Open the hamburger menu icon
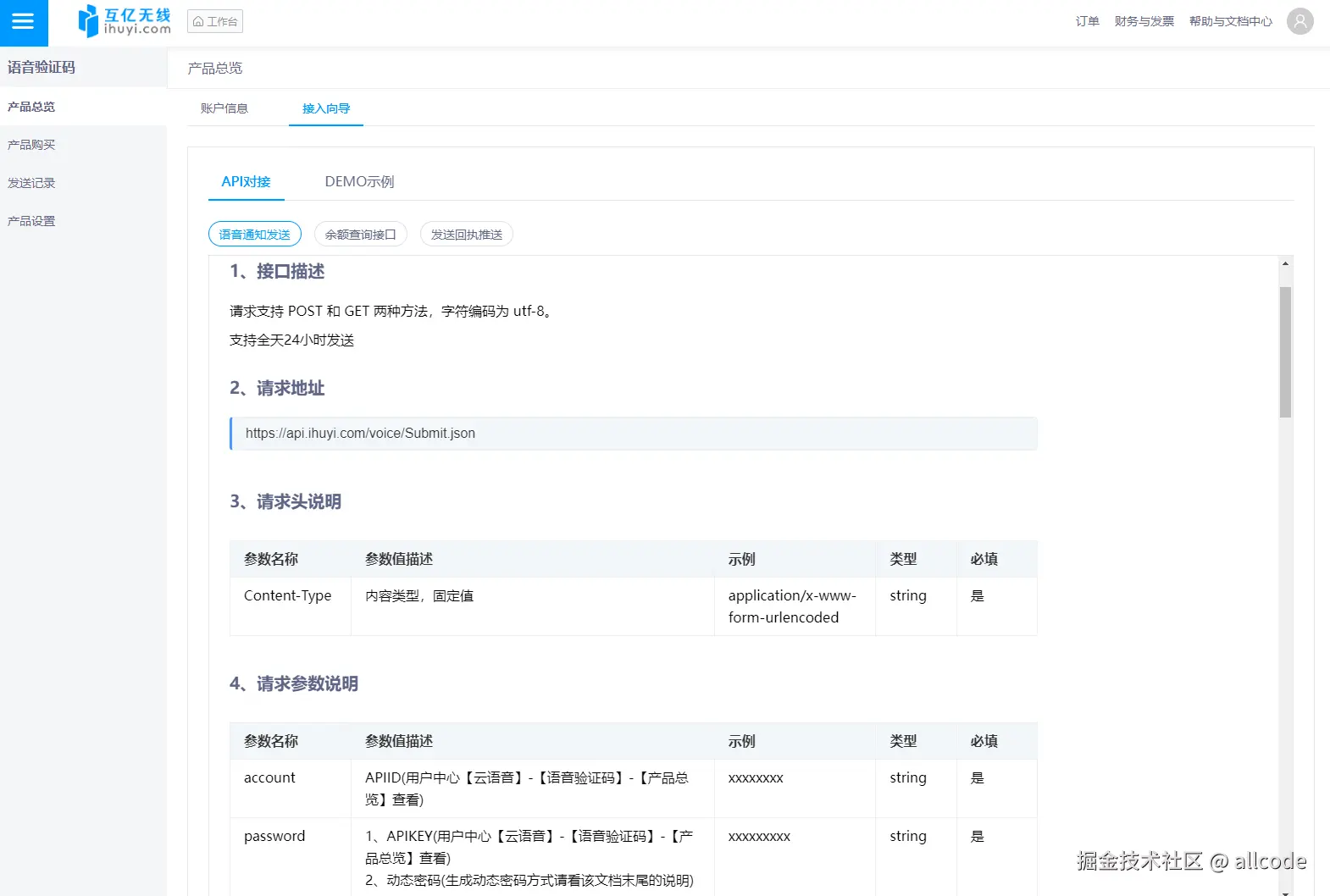The width and height of the screenshot is (1330, 896). [24, 22]
